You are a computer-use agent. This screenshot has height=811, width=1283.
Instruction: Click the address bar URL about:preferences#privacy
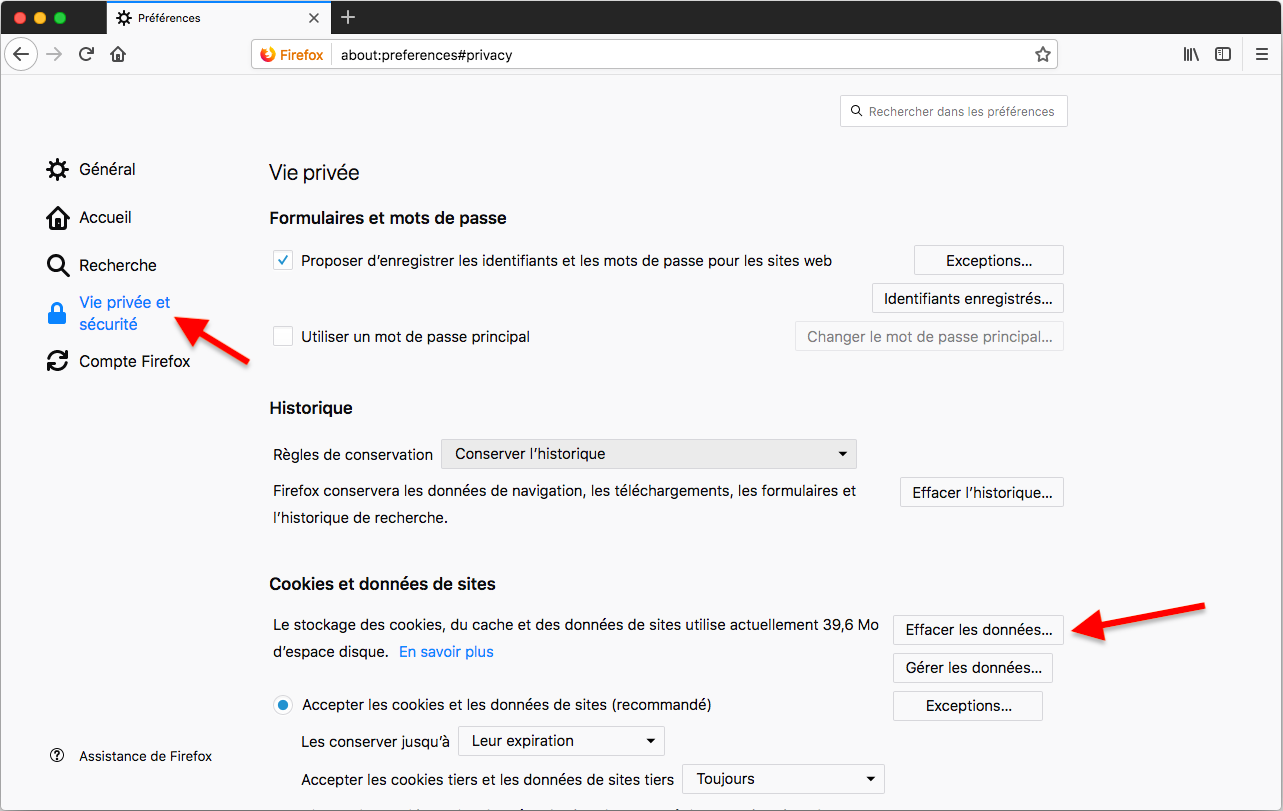(427, 55)
